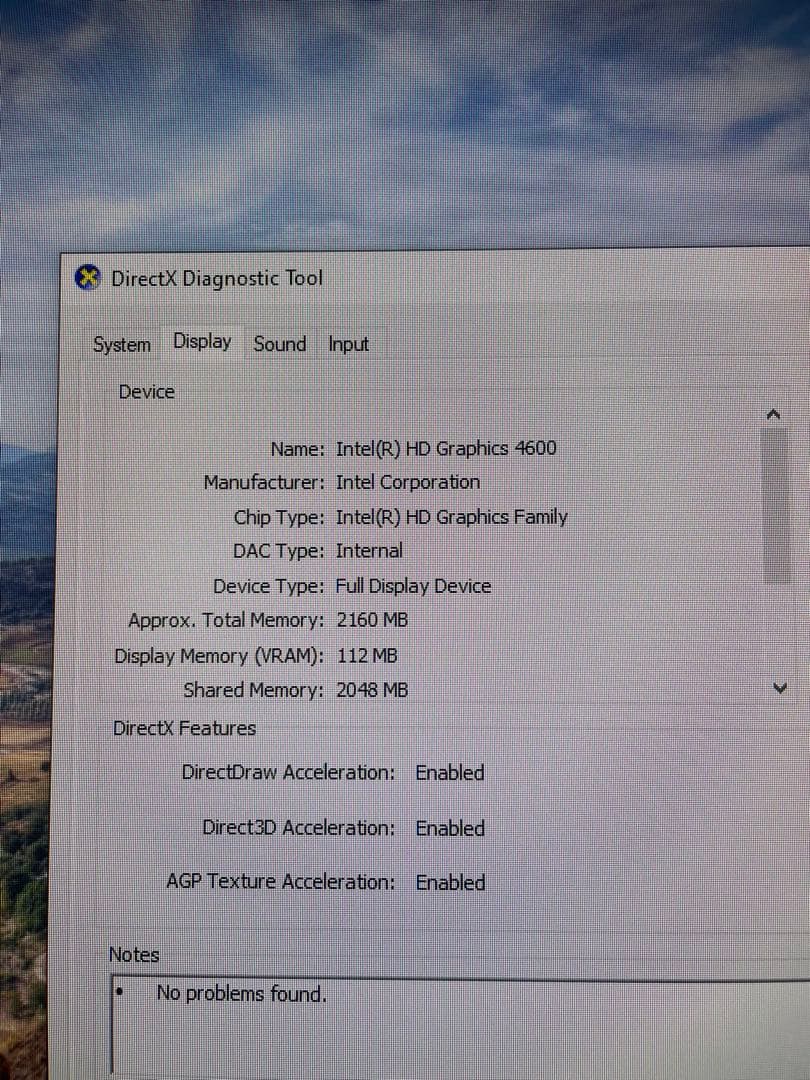Go to the Input tab
Screen dimensions: 810x1080
coord(348,344)
